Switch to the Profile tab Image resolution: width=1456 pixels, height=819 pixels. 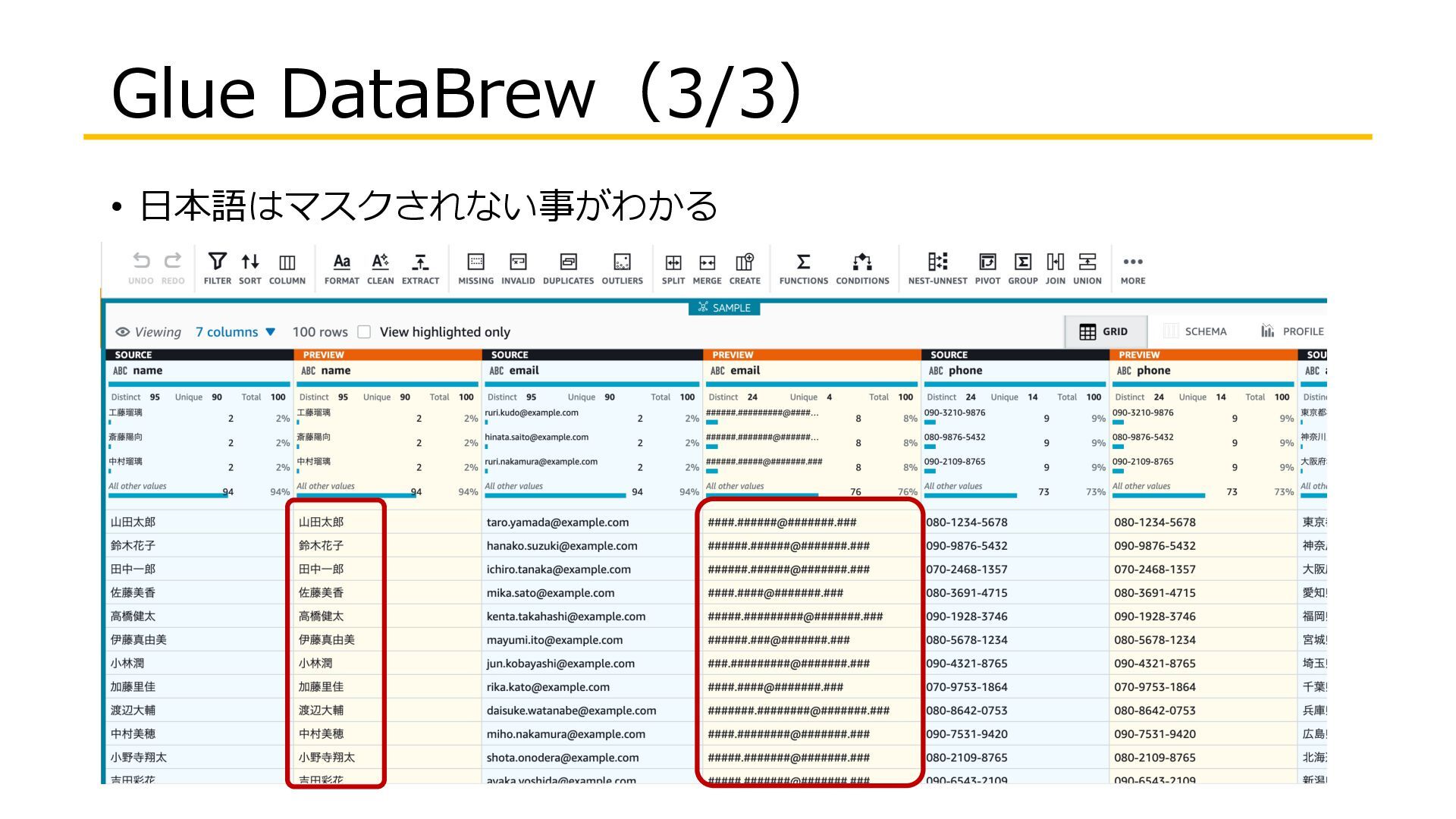click(x=1292, y=331)
